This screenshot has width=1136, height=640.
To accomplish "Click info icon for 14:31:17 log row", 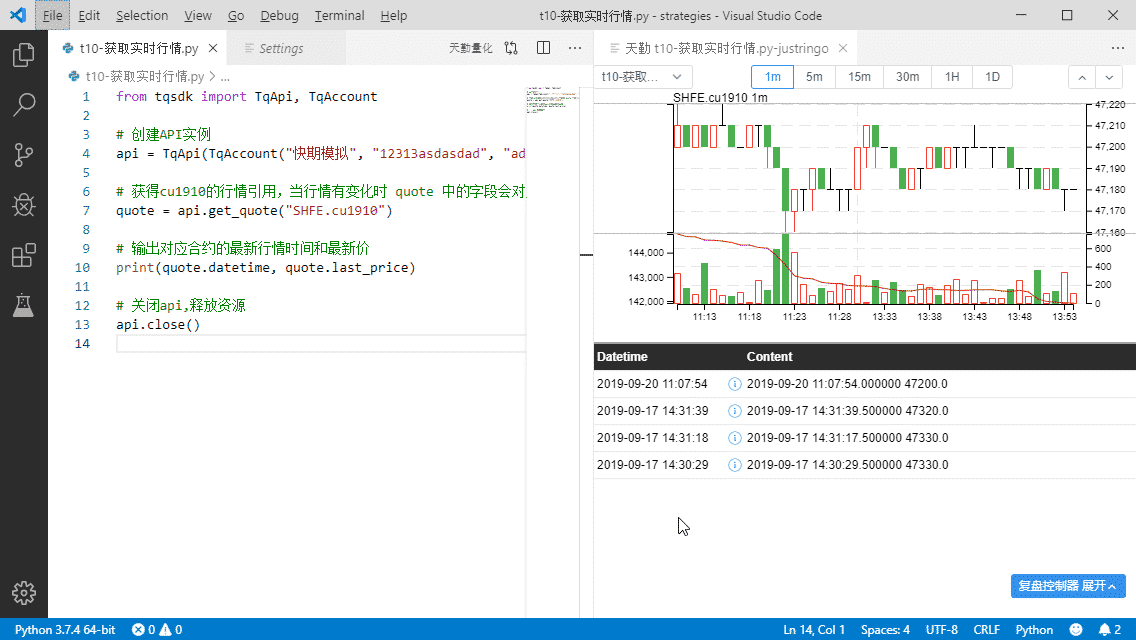I will coord(734,438).
